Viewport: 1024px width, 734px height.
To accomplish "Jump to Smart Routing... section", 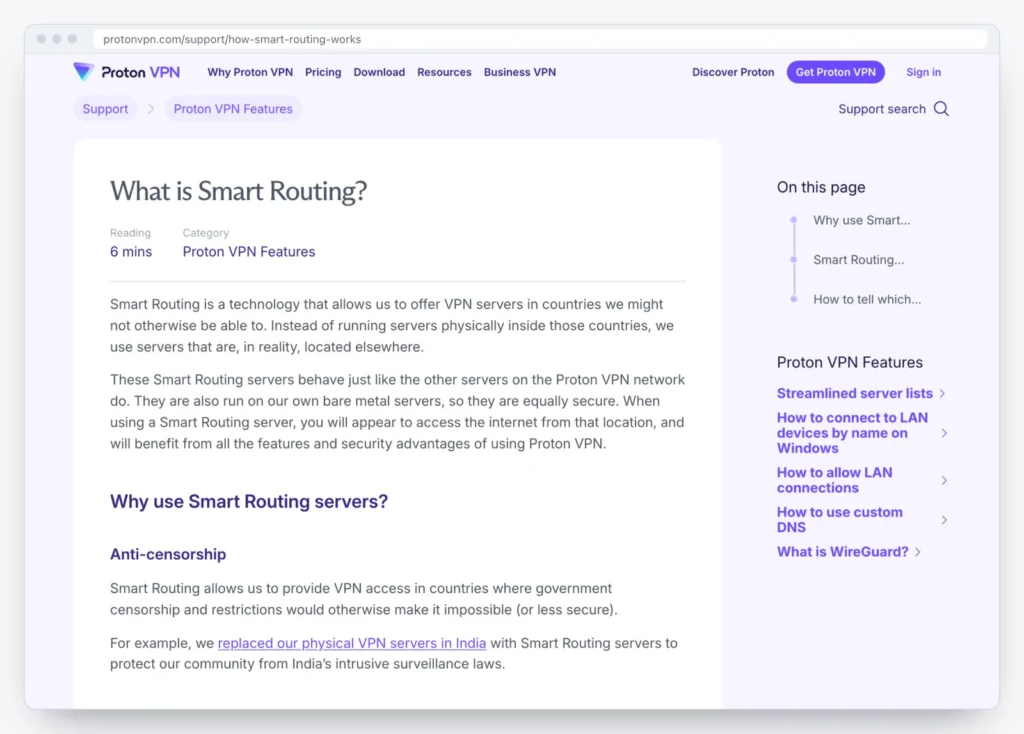I will click(x=859, y=260).
